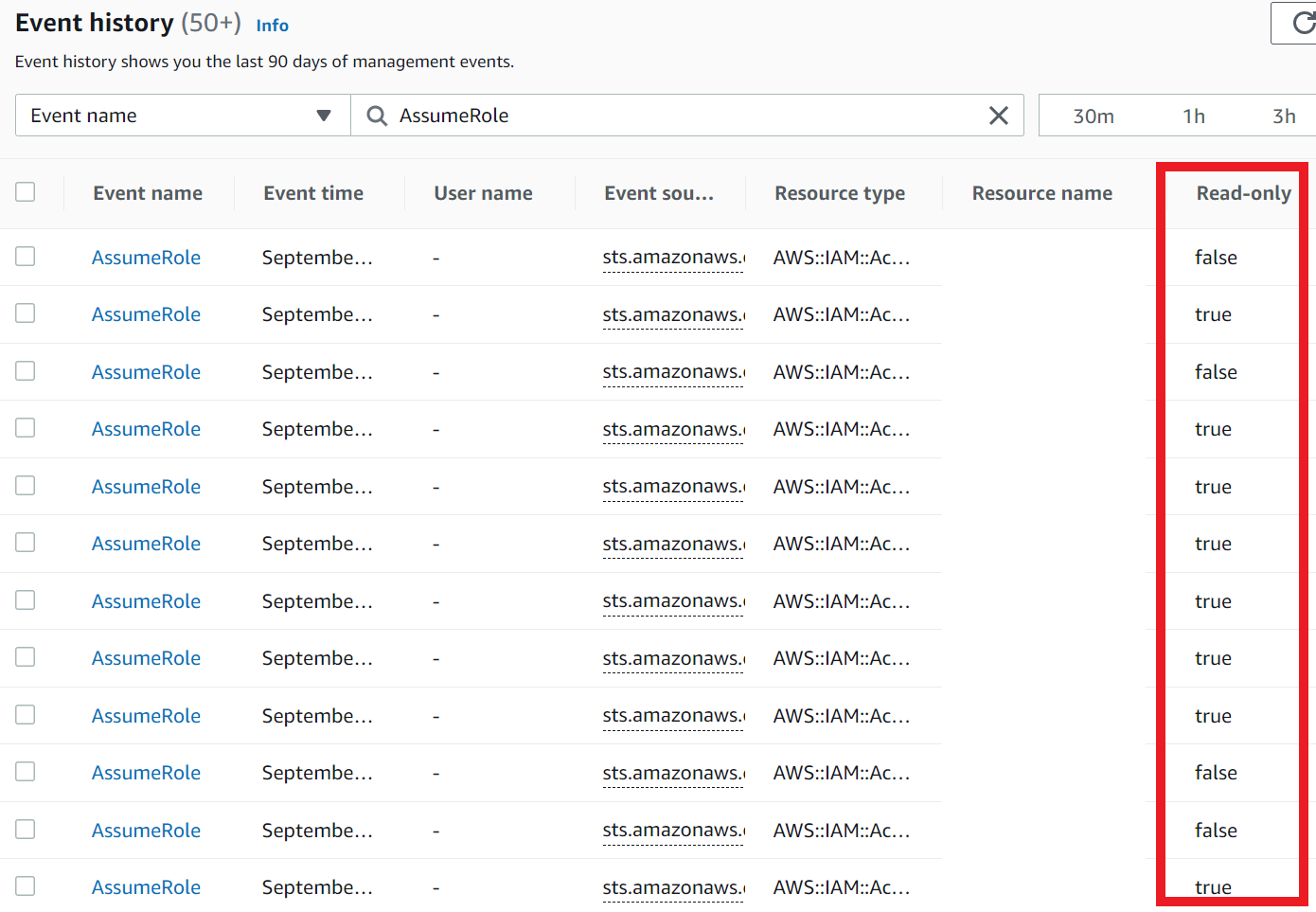Click the User name column header
The width and height of the screenshot is (1316, 912).
point(483,192)
